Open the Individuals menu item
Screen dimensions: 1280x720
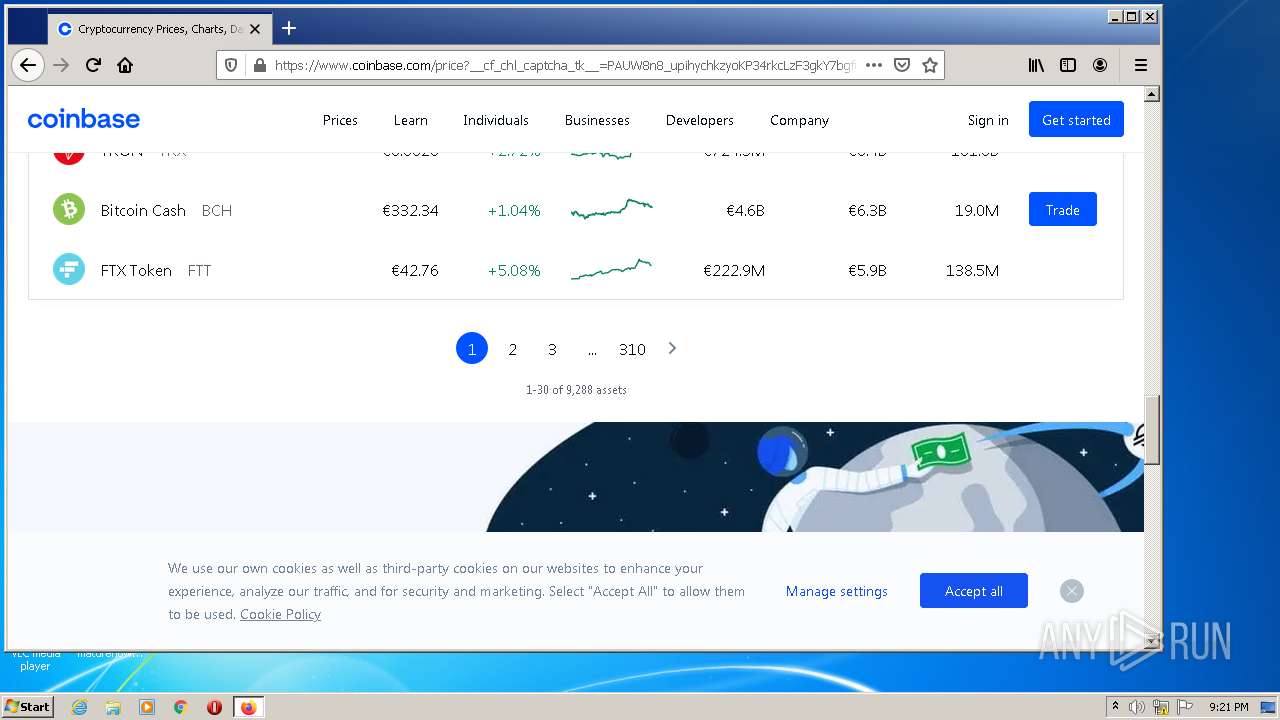click(496, 120)
